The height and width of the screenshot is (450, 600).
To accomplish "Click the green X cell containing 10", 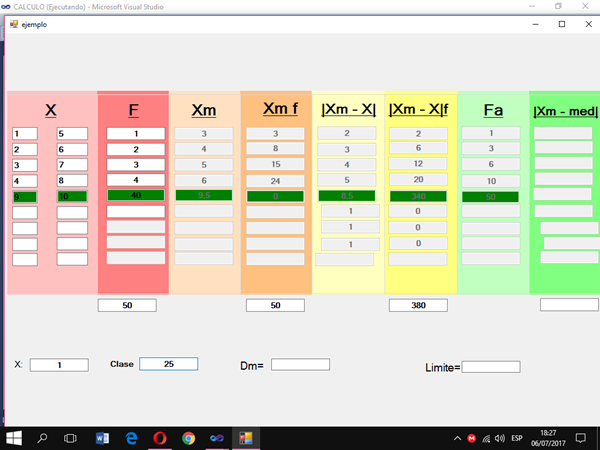I will pyautogui.click(x=72, y=197).
